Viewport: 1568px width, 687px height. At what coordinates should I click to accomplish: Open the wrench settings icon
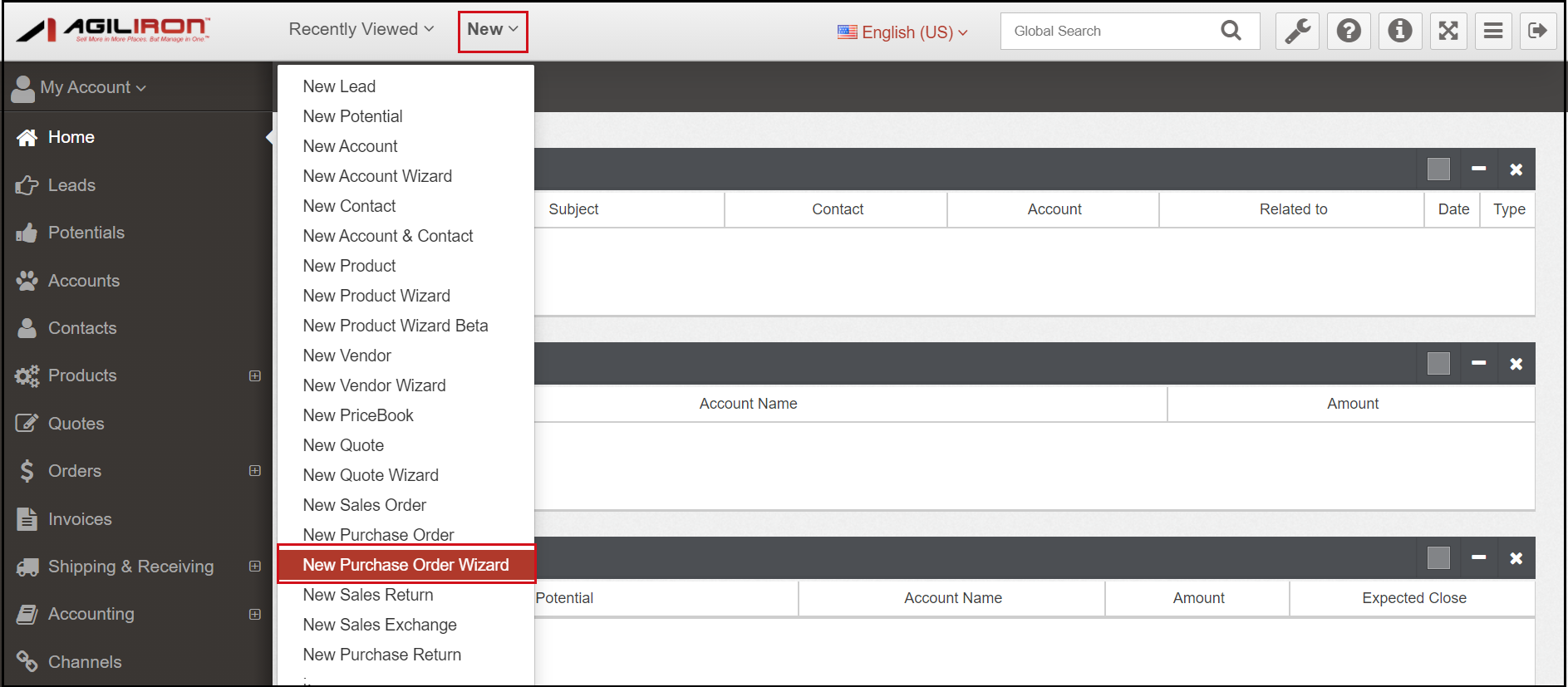click(1297, 32)
